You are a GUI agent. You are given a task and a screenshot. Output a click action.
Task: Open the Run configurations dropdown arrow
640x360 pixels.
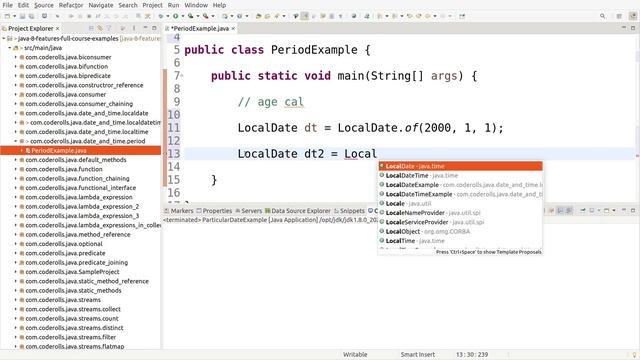pos(183,16)
